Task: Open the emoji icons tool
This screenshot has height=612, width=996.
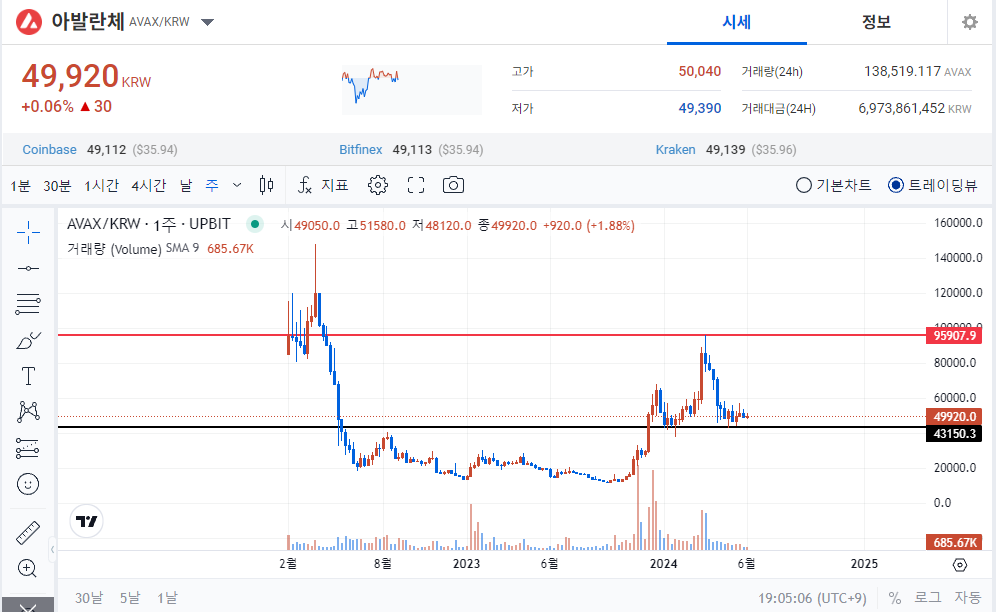Action: [x=28, y=484]
